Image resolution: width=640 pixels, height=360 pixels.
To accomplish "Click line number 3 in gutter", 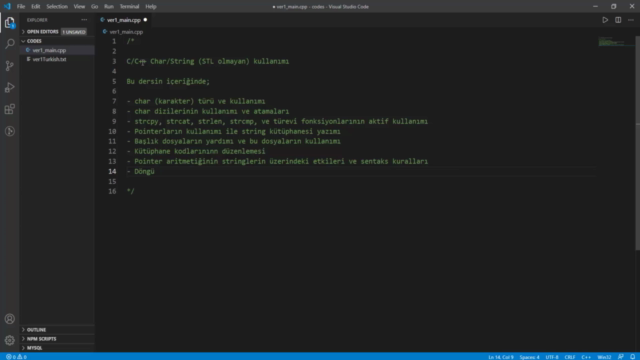I will point(114,61).
